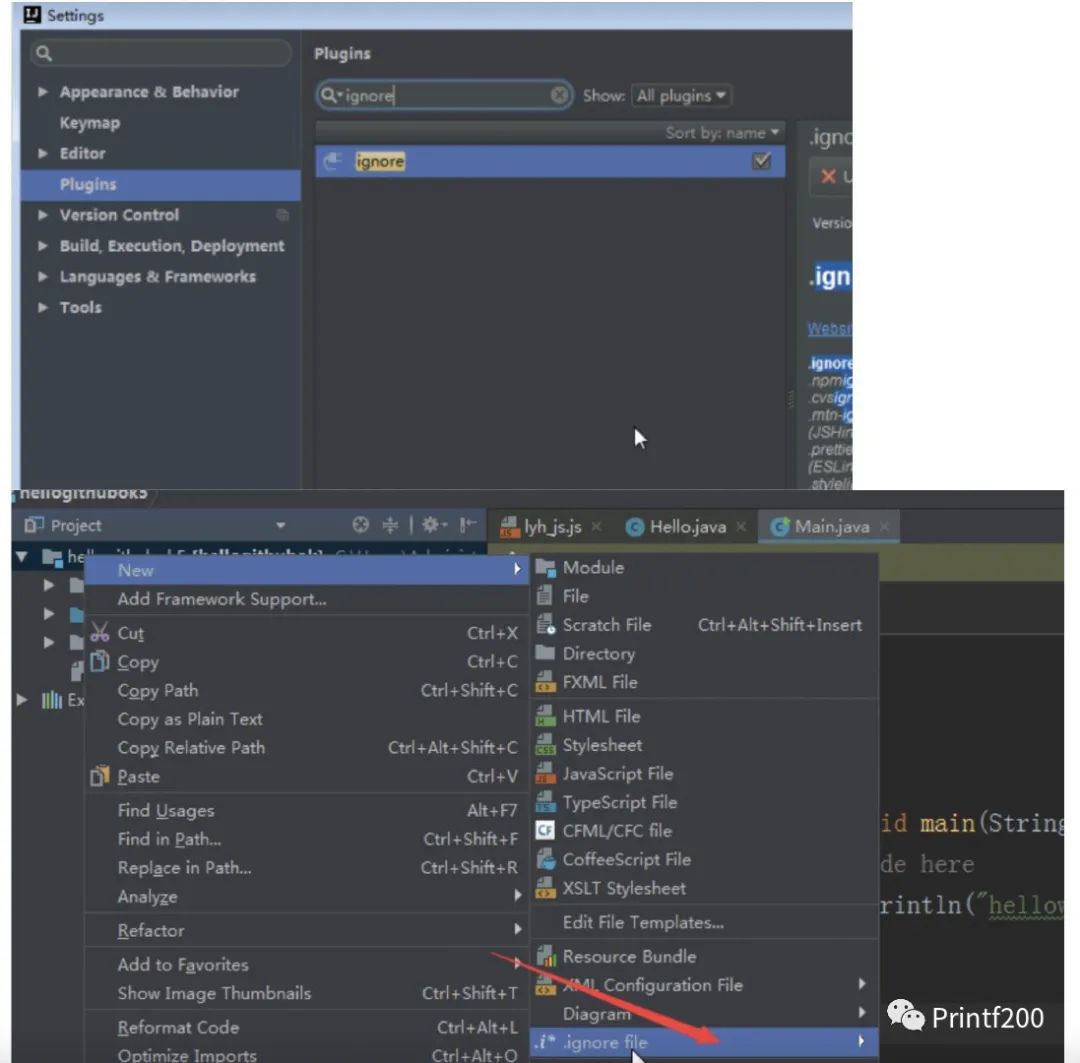Click the TypeScript File icon
The height and width of the screenshot is (1063, 1080).
[546, 803]
